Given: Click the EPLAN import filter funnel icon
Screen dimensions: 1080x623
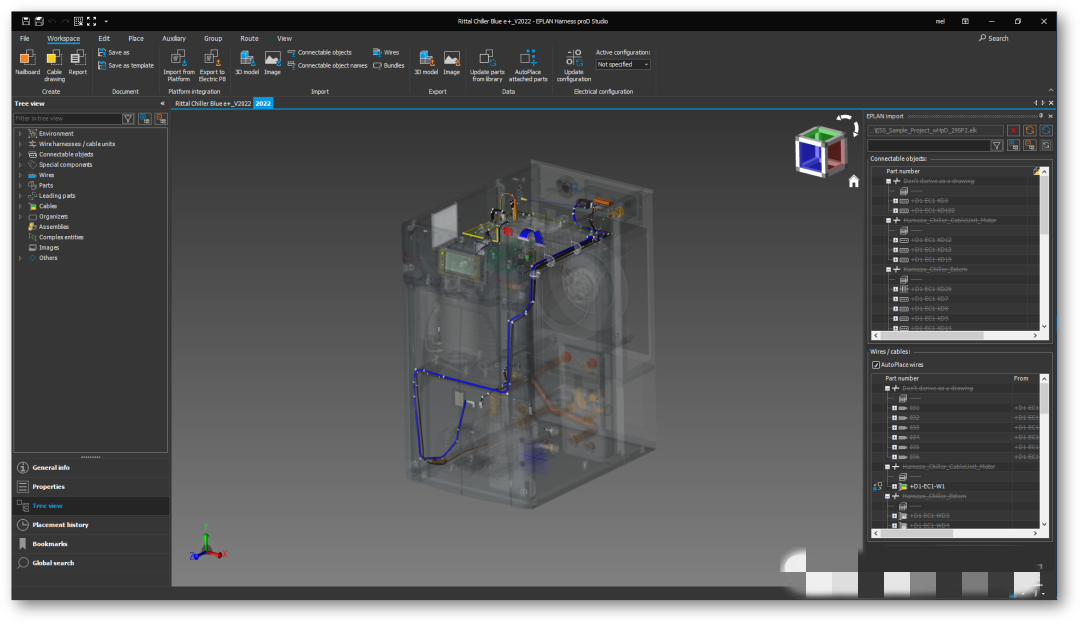Looking at the screenshot, I should pyautogui.click(x=997, y=145).
